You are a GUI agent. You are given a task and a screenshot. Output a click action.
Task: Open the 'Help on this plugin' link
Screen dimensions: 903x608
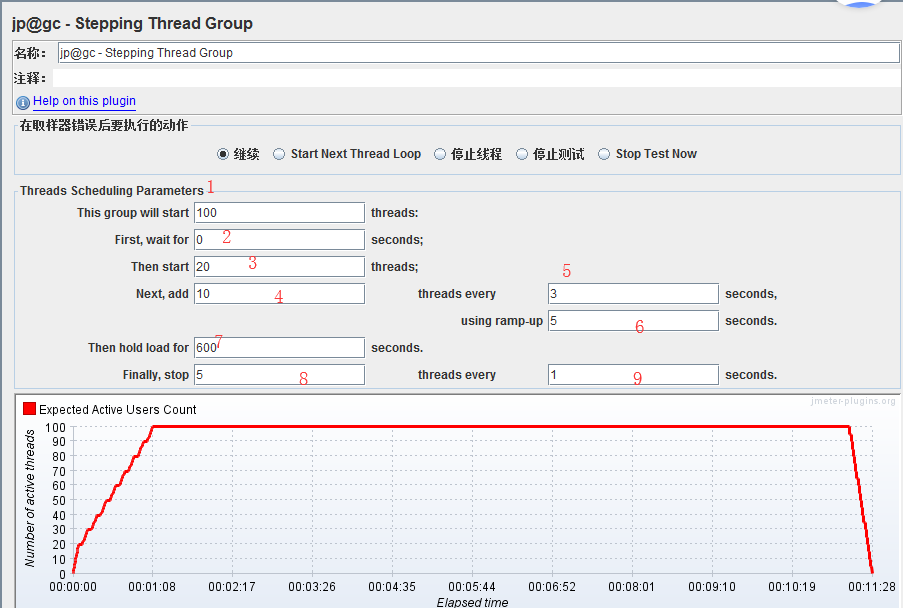84,101
